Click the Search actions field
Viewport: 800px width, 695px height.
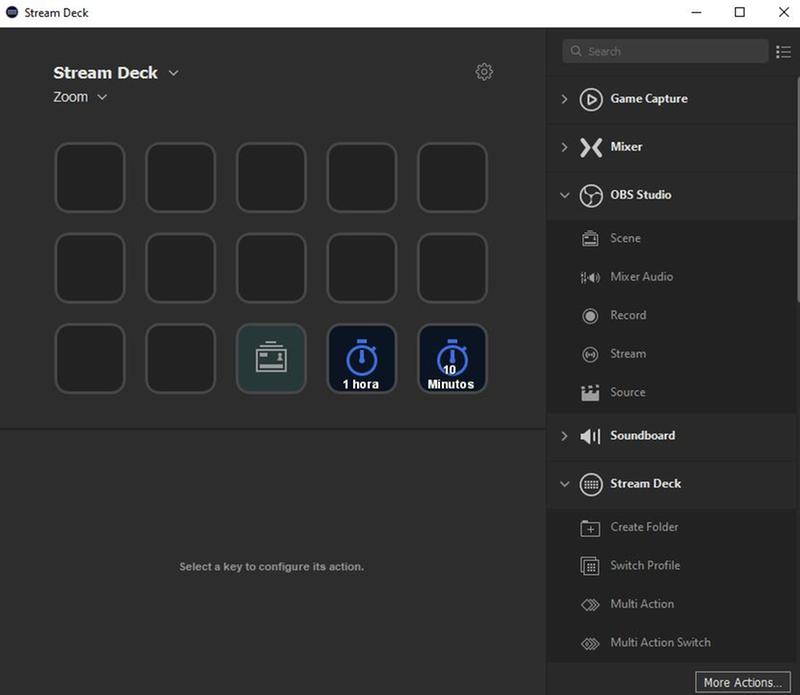(665, 52)
